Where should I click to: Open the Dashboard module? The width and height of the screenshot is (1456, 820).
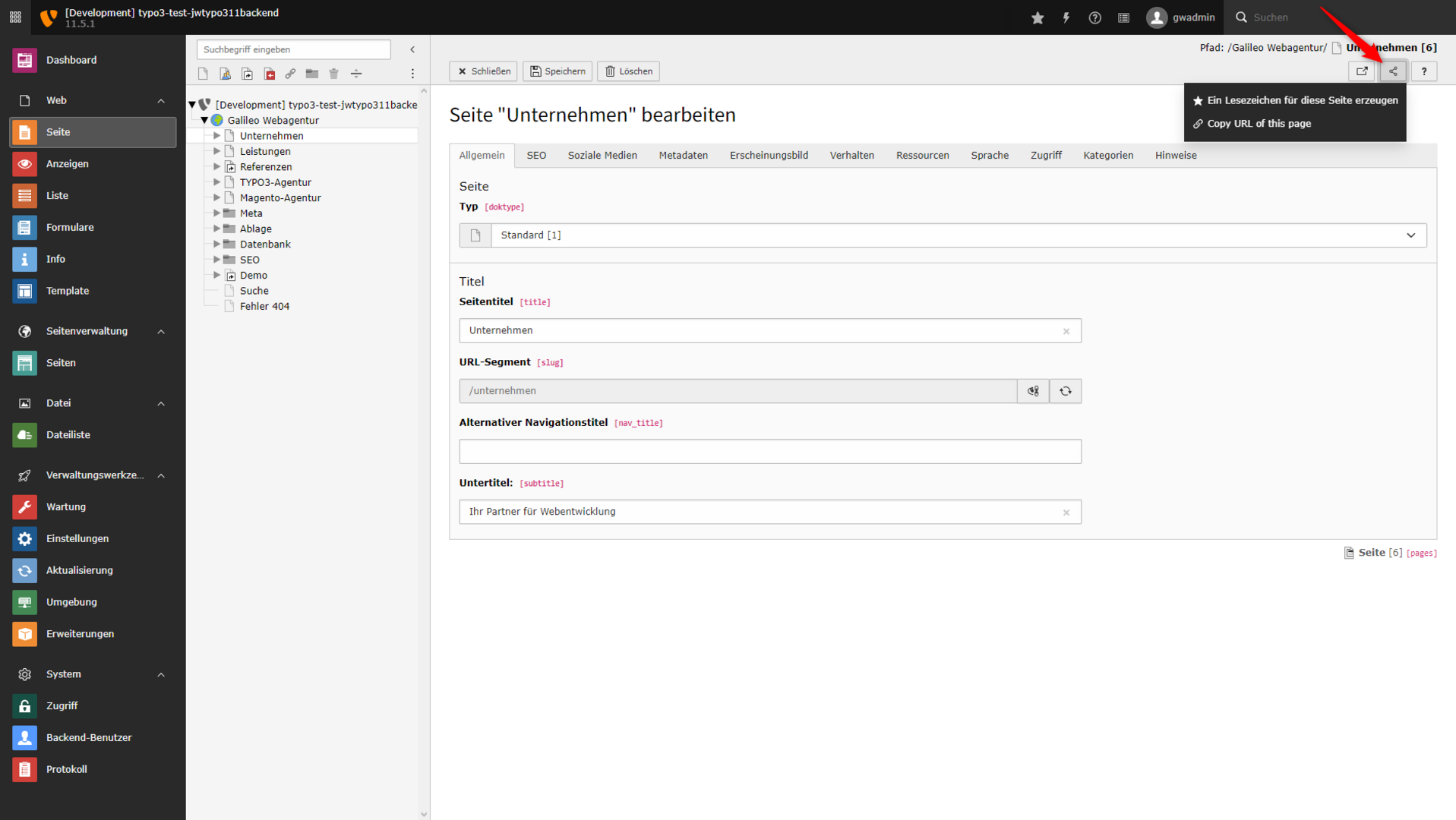[71, 60]
